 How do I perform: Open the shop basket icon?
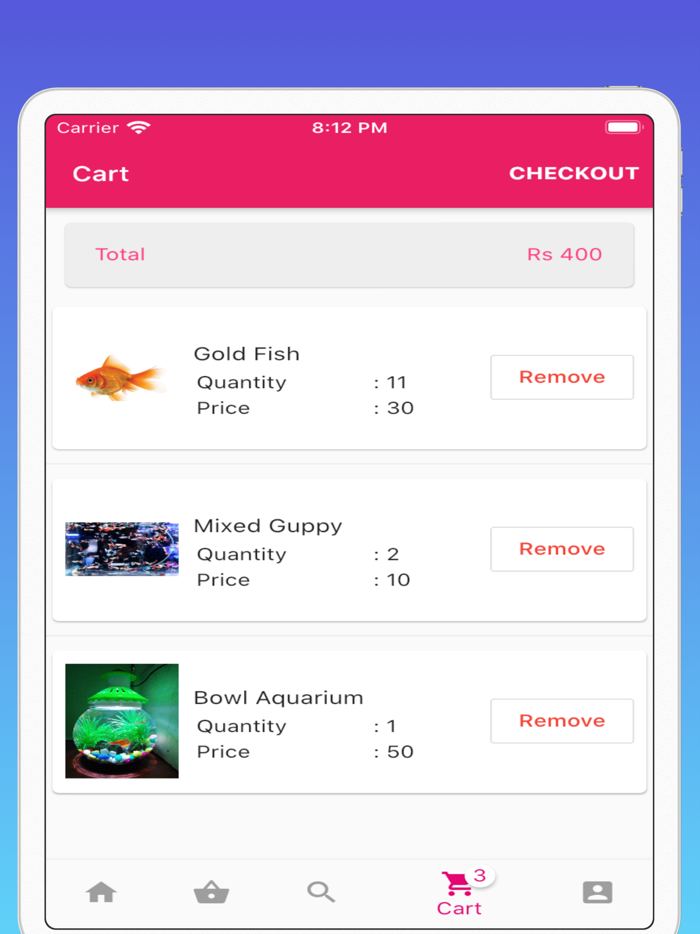211,891
